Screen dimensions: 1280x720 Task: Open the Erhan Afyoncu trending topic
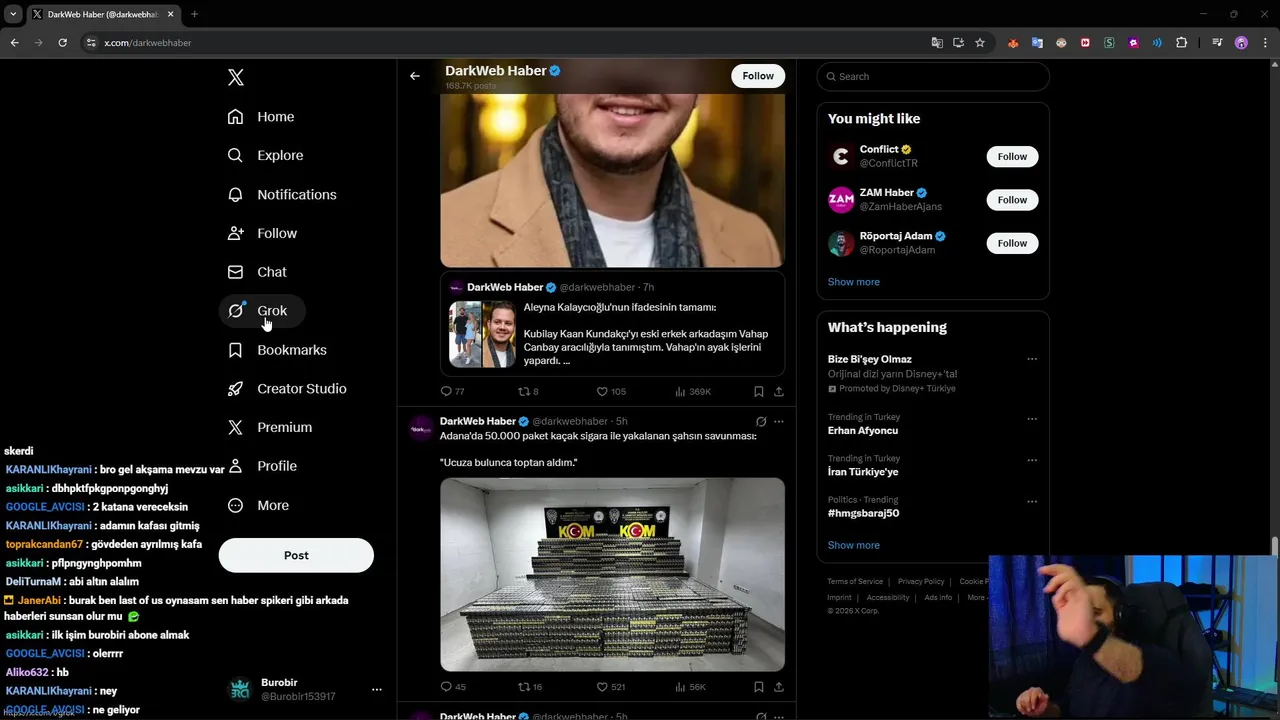pyautogui.click(x=863, y=431)
